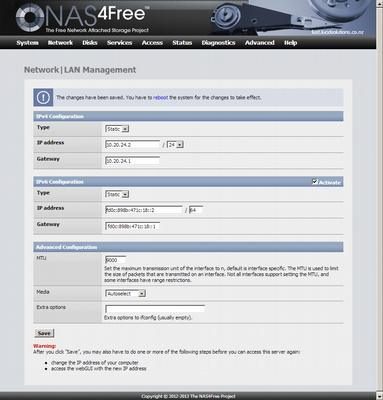Select the Media Autoselect dropdown
383x400 pixels.
[x=126, y=294]
